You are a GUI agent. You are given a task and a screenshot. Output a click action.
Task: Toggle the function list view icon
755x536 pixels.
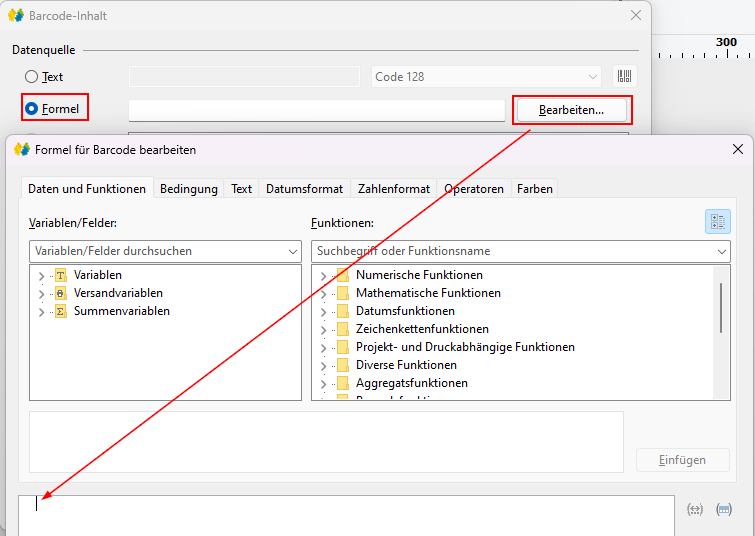point(717,222)
